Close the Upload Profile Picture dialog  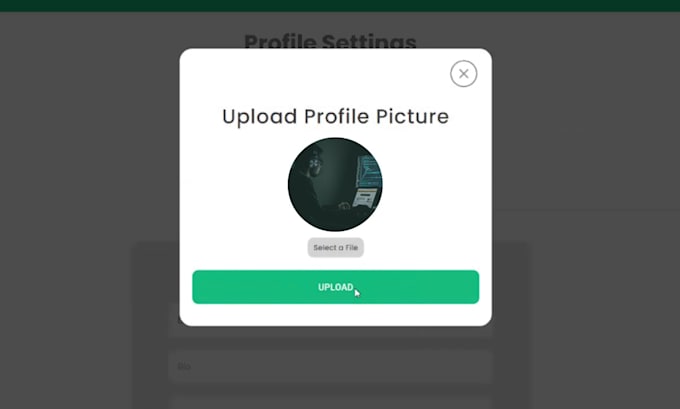point(464,74)
